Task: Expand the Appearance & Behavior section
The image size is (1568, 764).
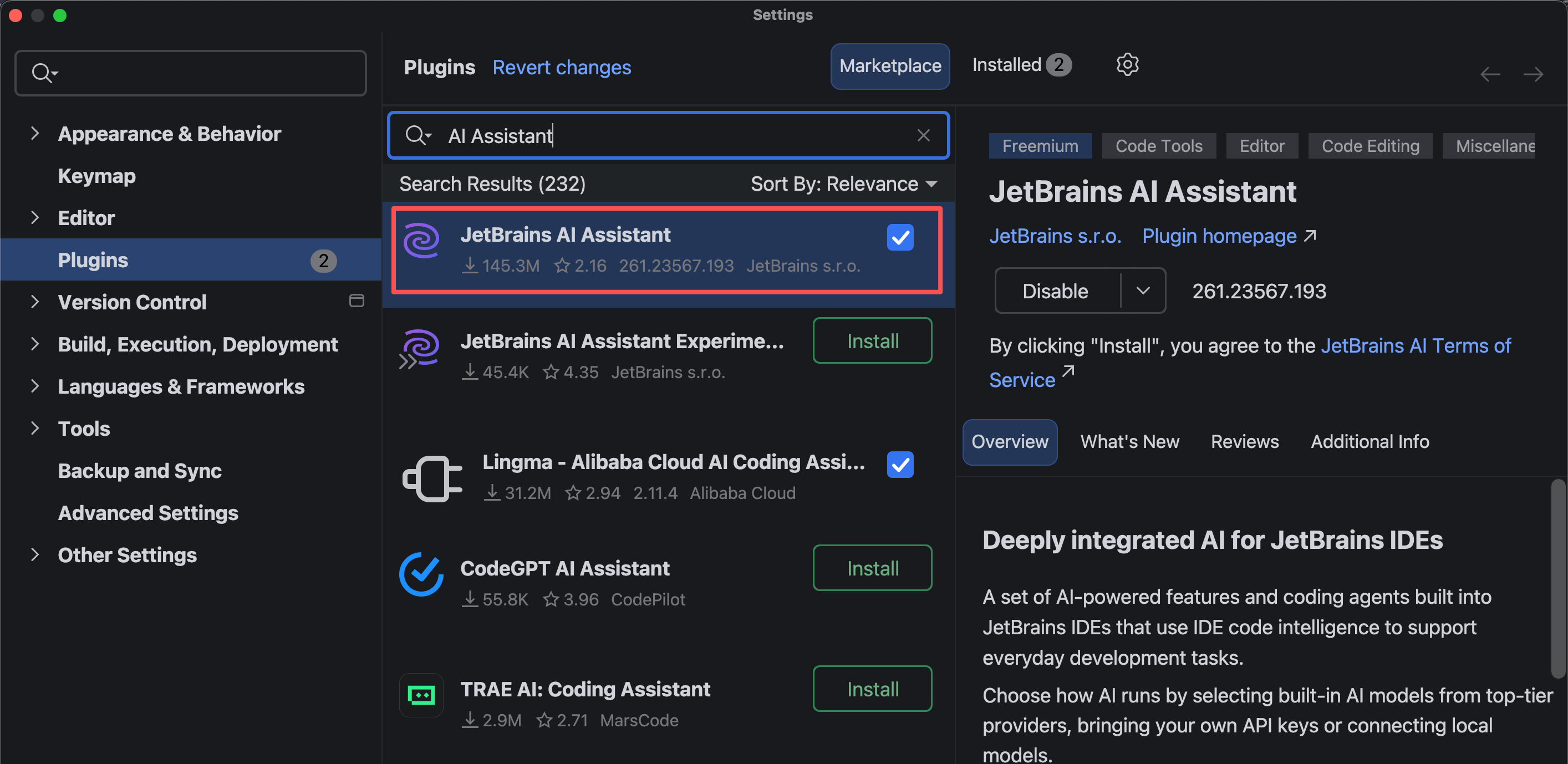Action: (35, 133)
